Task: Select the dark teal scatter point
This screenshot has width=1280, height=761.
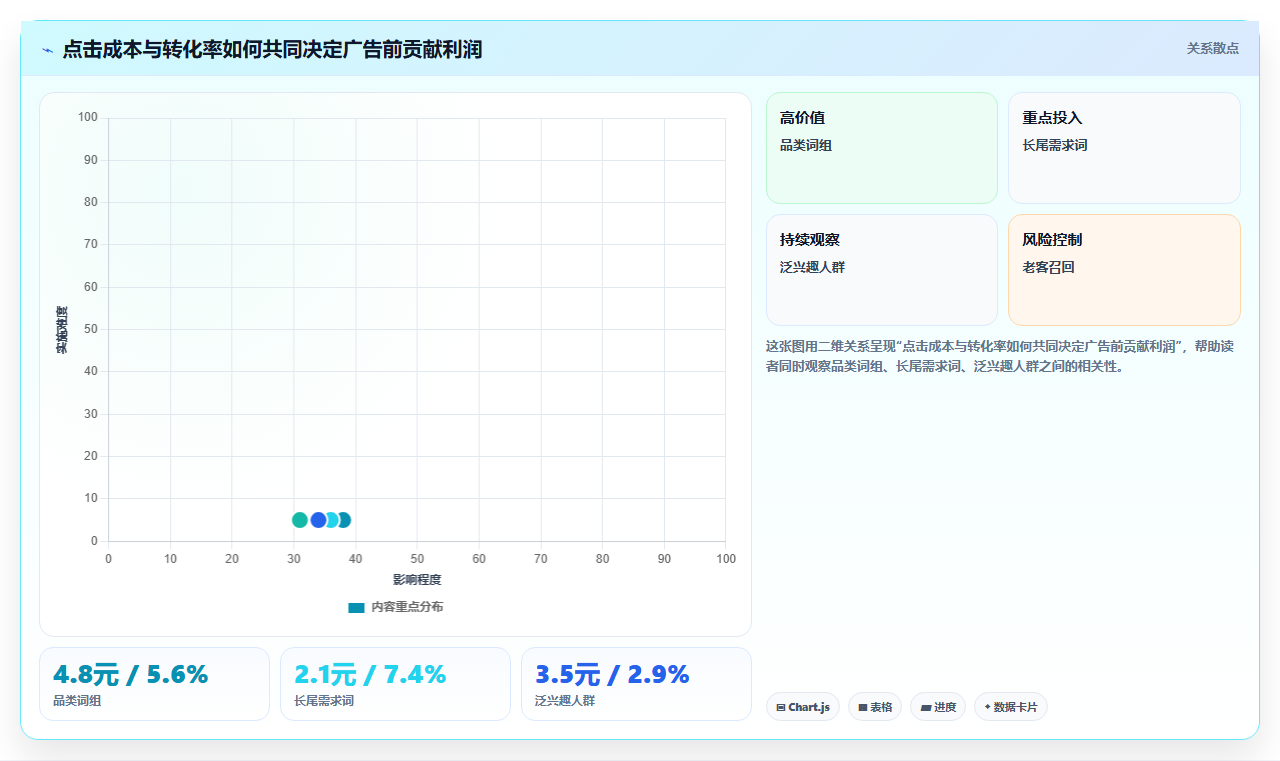Action: point(345,520)
